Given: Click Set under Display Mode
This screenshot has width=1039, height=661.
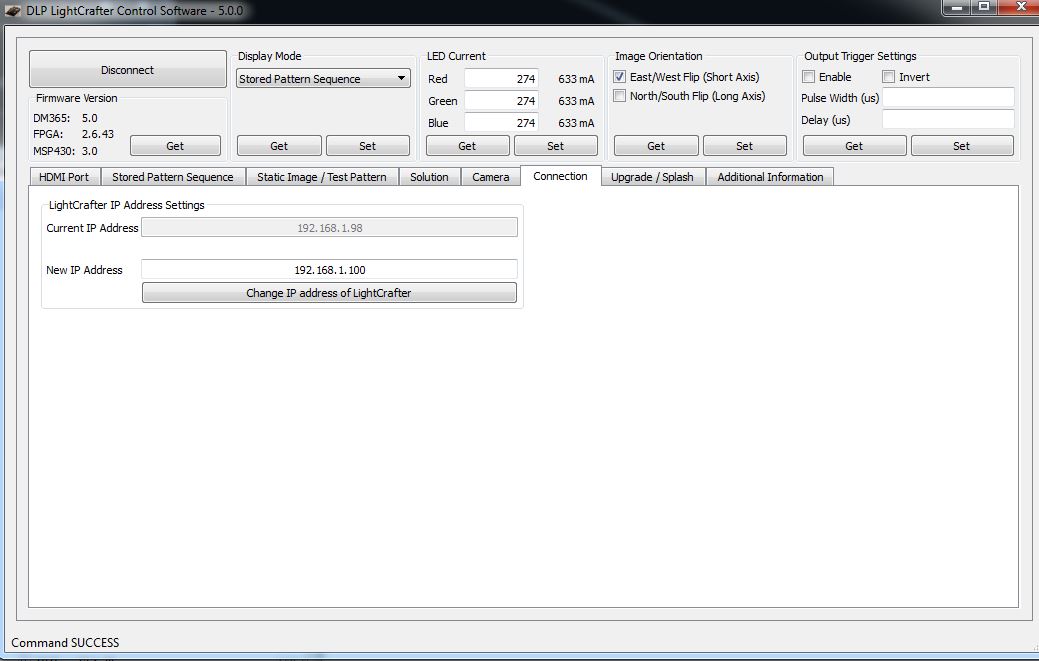Looking at the screenshot, I should pos(368,146).
